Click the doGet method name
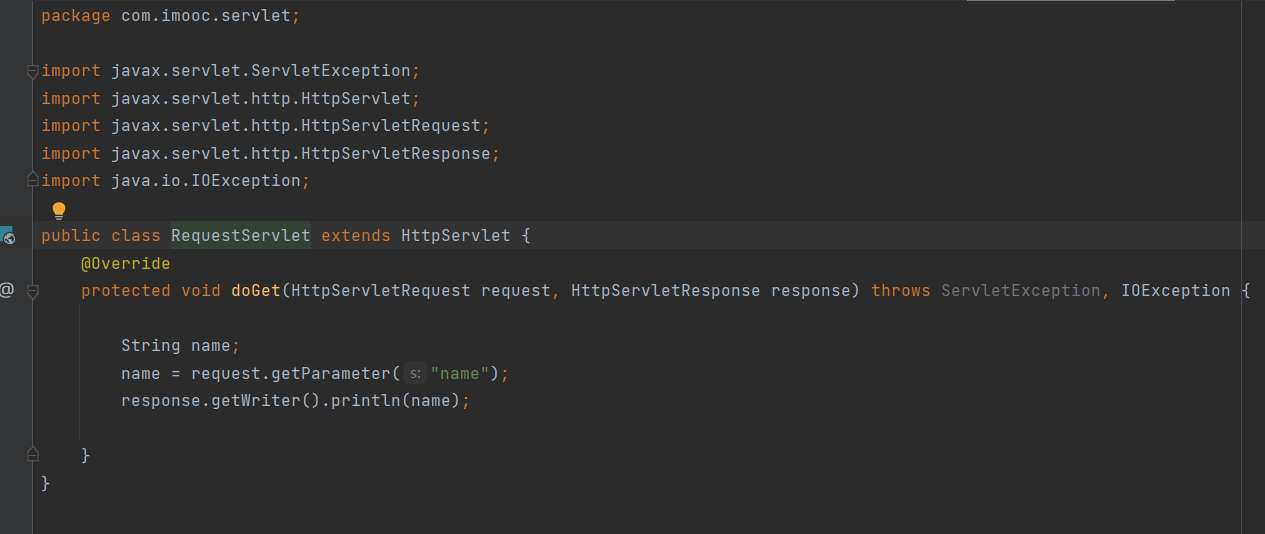 pyautogui.click(x=256, y=291)
